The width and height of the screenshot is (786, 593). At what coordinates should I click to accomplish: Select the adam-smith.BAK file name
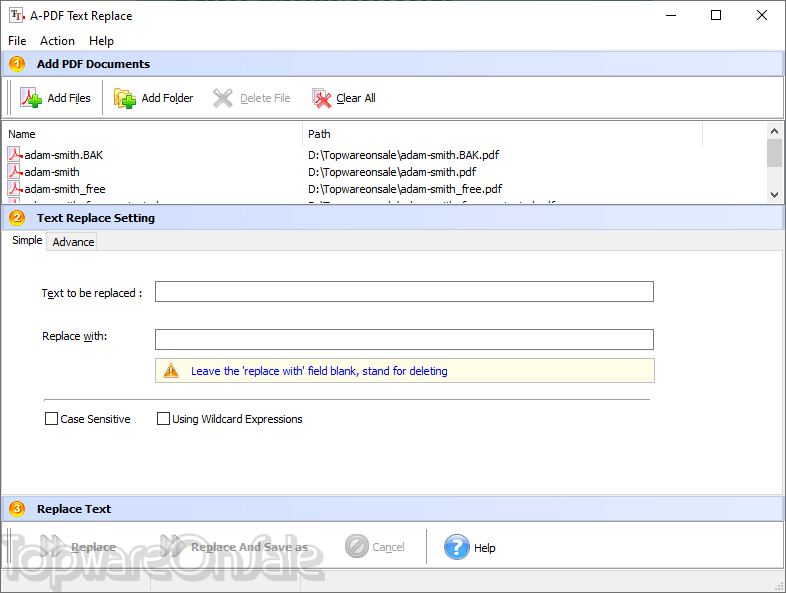tap(63, 155)
